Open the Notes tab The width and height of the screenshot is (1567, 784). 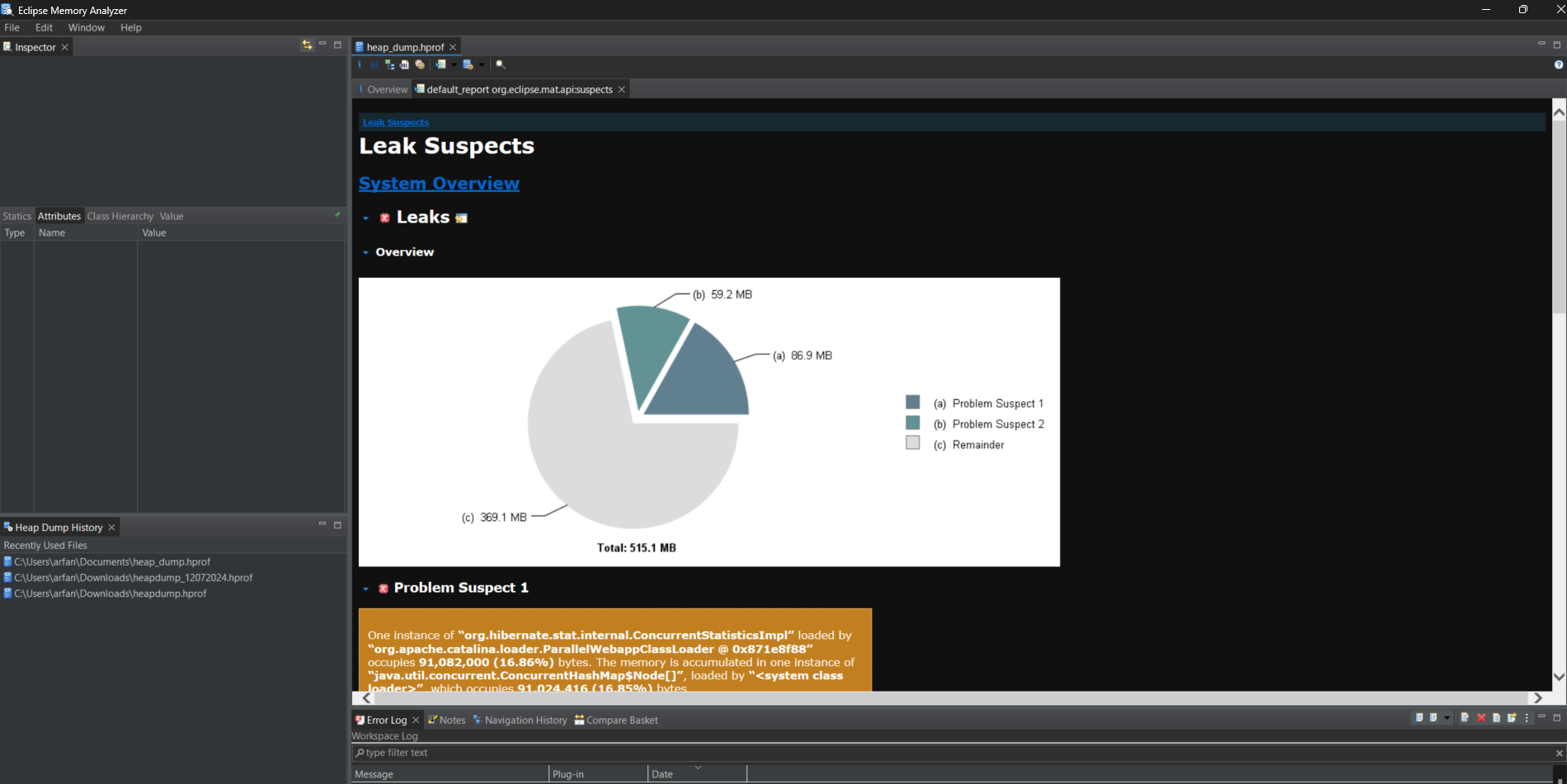(446, 720)
